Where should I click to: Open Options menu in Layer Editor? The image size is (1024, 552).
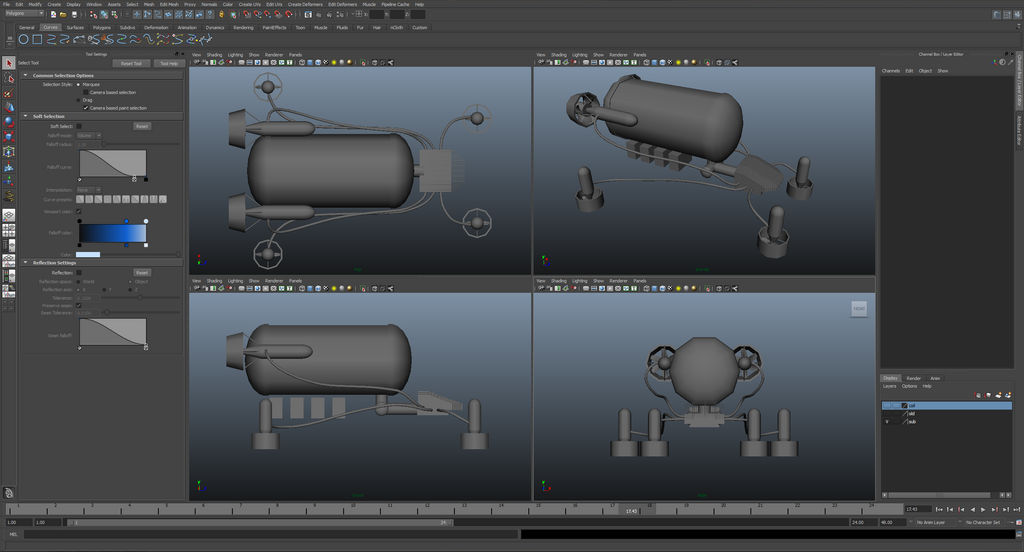tap(909, 386)
